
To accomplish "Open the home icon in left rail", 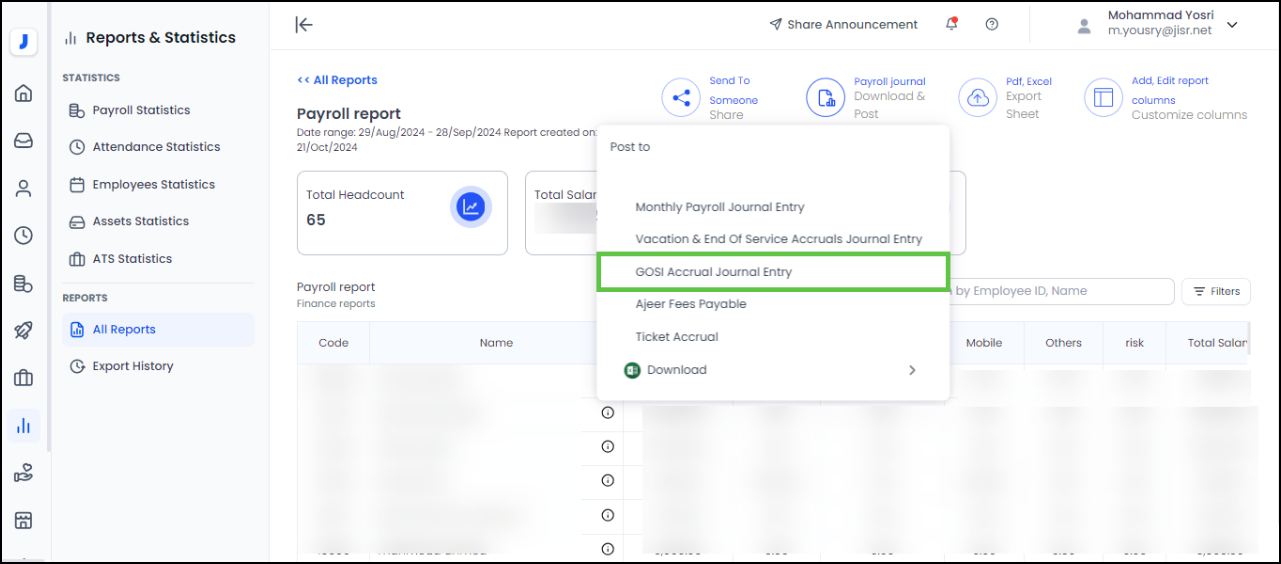I will click(23, 94).
